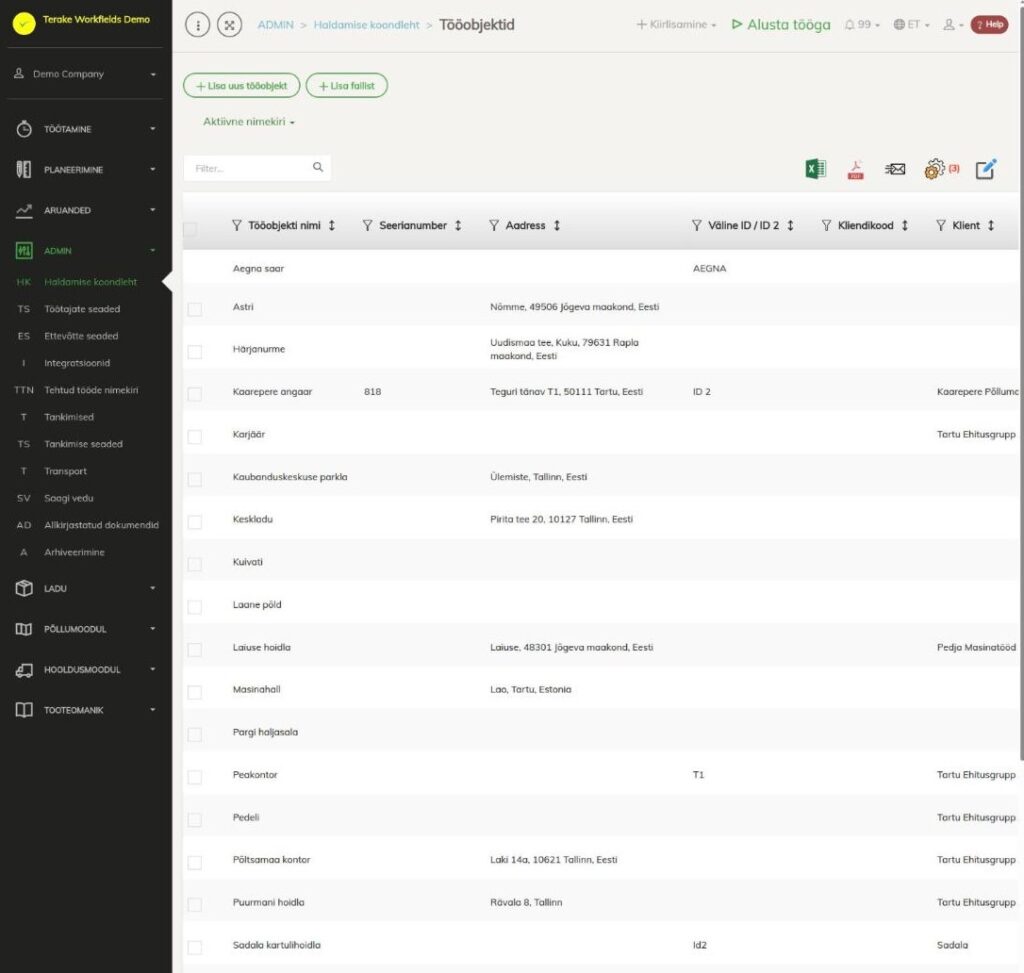Open notifications bell showing 99
Image resolution: width=1024 pixels, height=973 pixels.
click(x=861, y=25)
